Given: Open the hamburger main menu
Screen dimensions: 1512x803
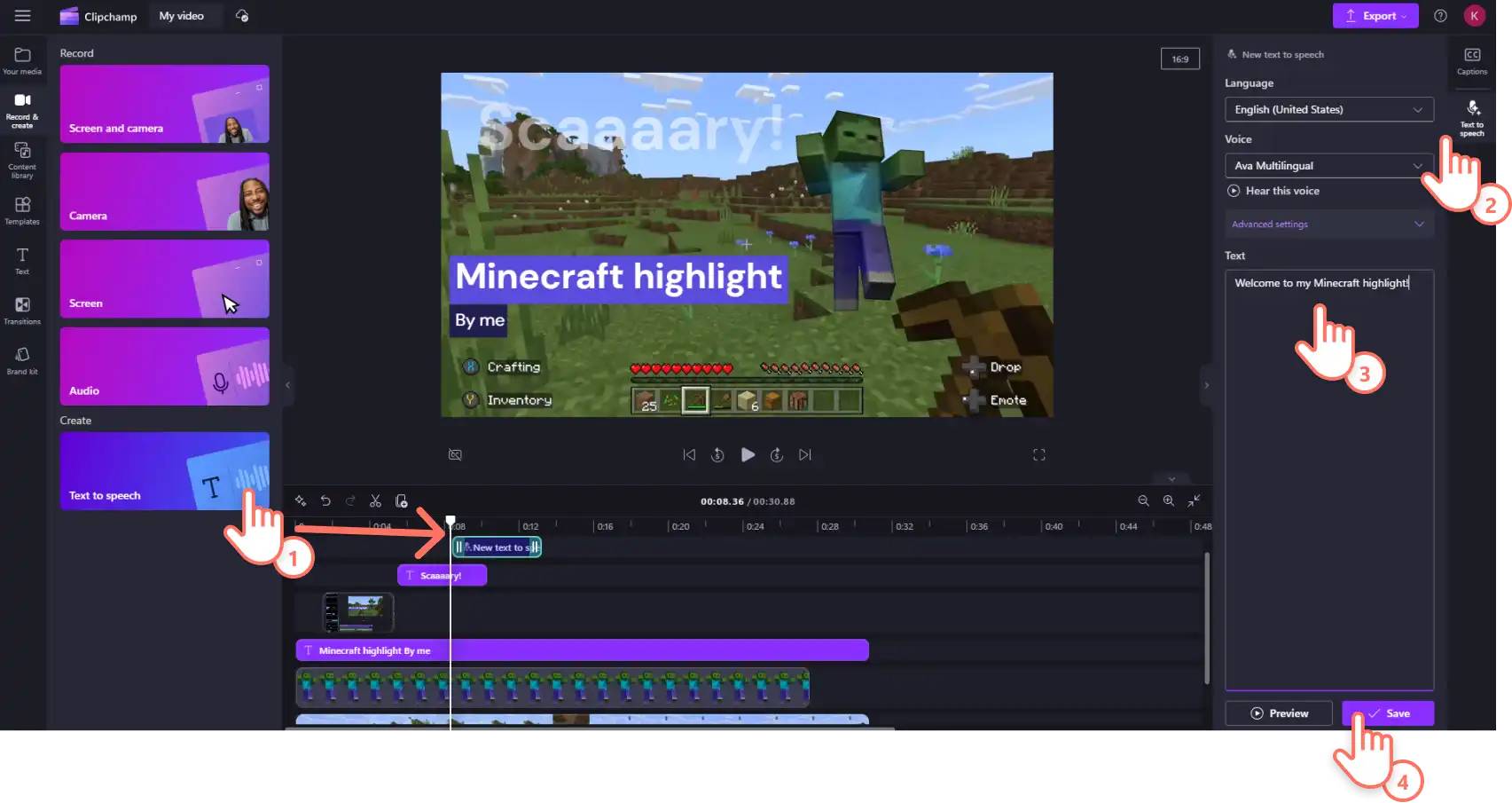Looking at the screenshot, I should (x=22, y=16).
